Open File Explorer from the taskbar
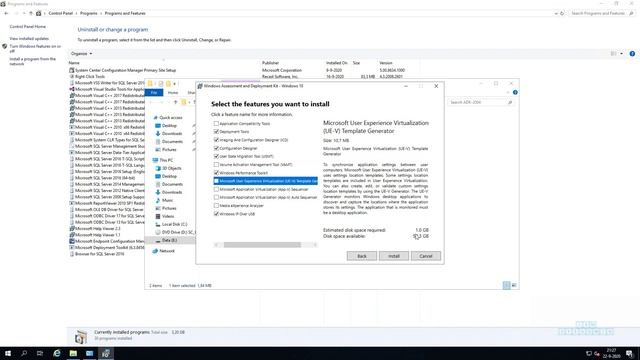The image size is (640, 360). tap(73, 353)
